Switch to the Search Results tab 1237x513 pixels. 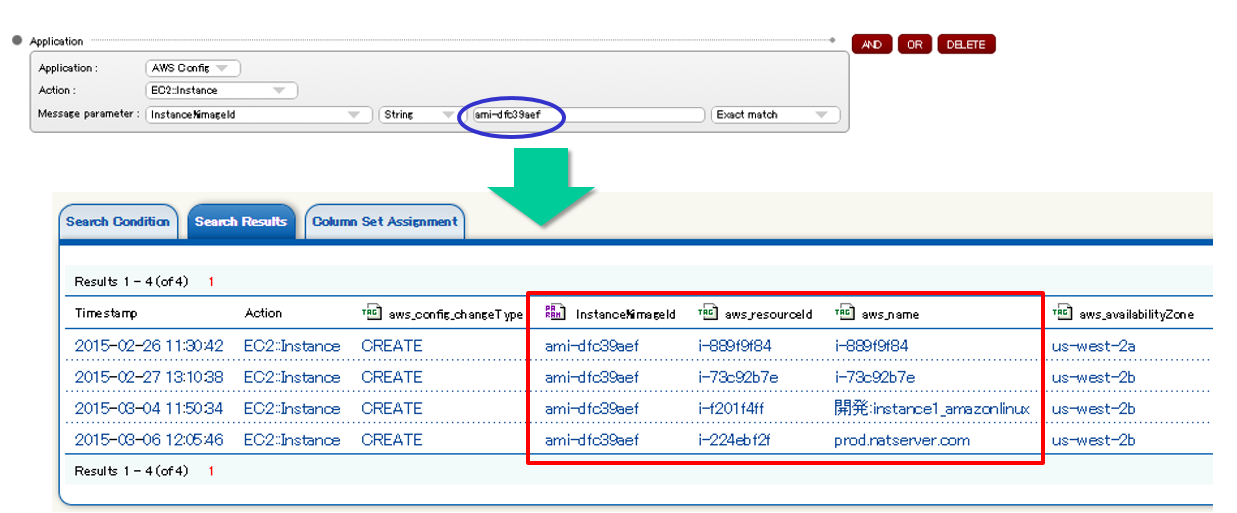point(241,222)
